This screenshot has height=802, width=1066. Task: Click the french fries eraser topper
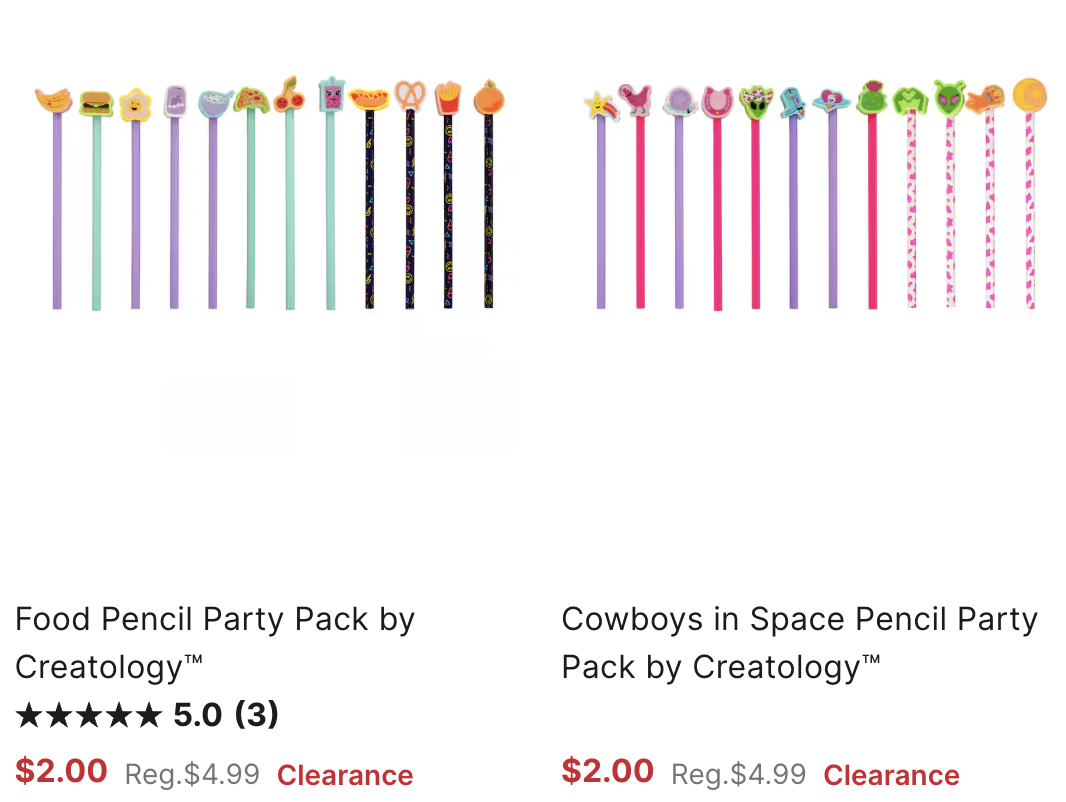(448, 97)
